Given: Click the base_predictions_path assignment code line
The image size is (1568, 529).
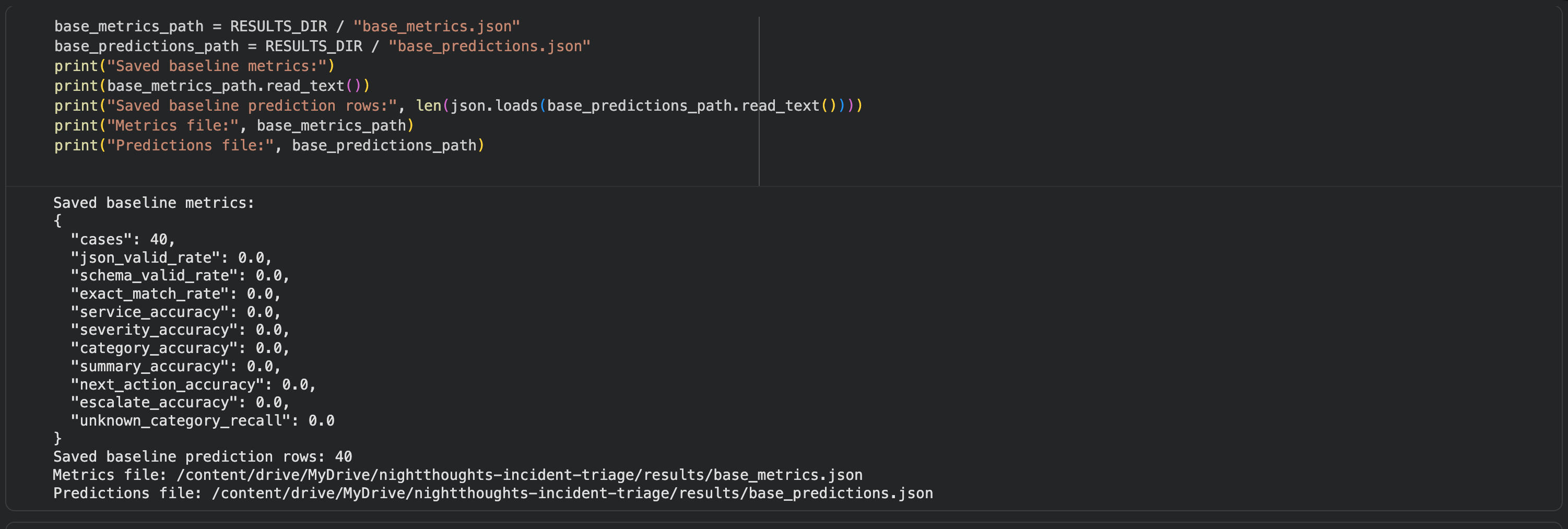Looking at the screenshot, I should [322, 46].
